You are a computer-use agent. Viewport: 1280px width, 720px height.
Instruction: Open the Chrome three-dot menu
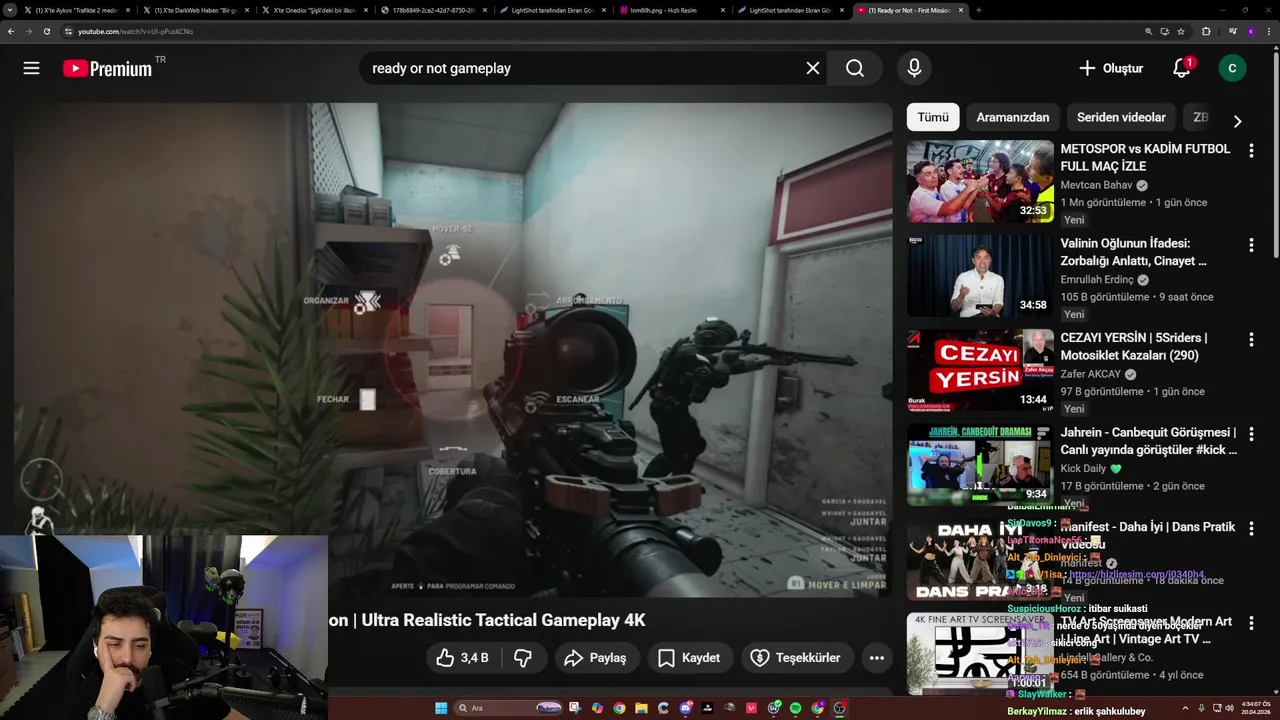(1267, 31)
